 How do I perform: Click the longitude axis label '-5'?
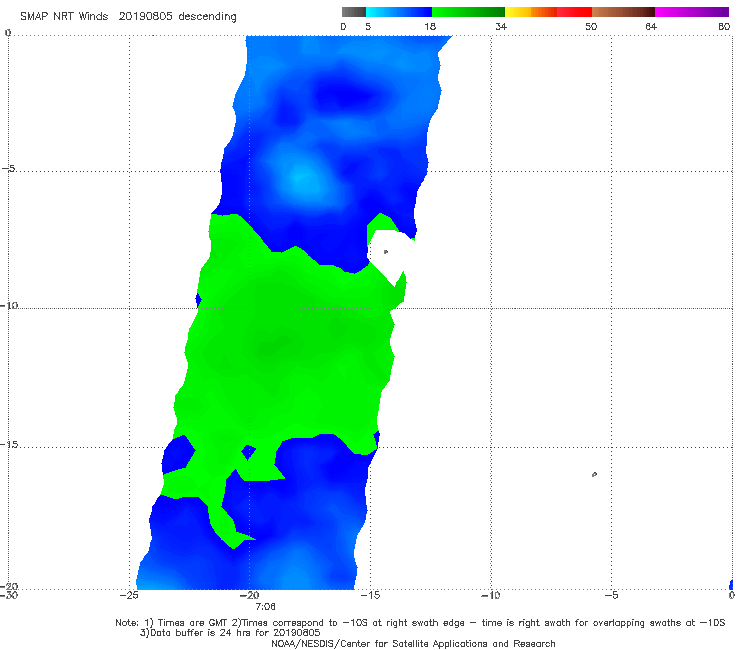[611, 595]
